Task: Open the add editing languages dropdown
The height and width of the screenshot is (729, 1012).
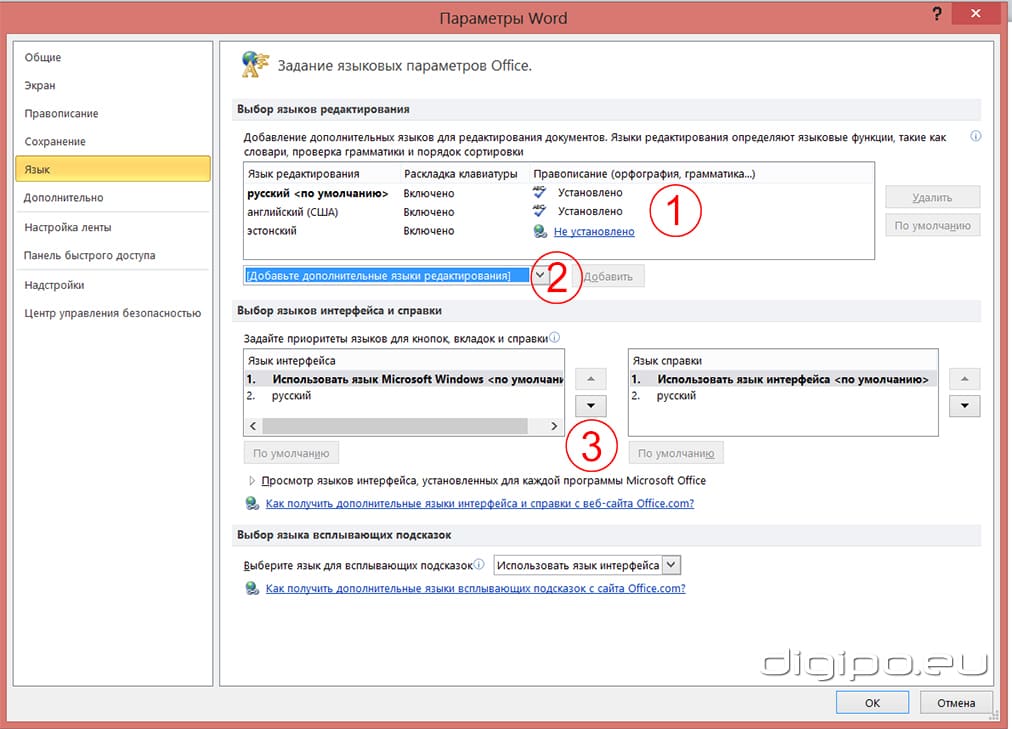Action: click(539, 275)
